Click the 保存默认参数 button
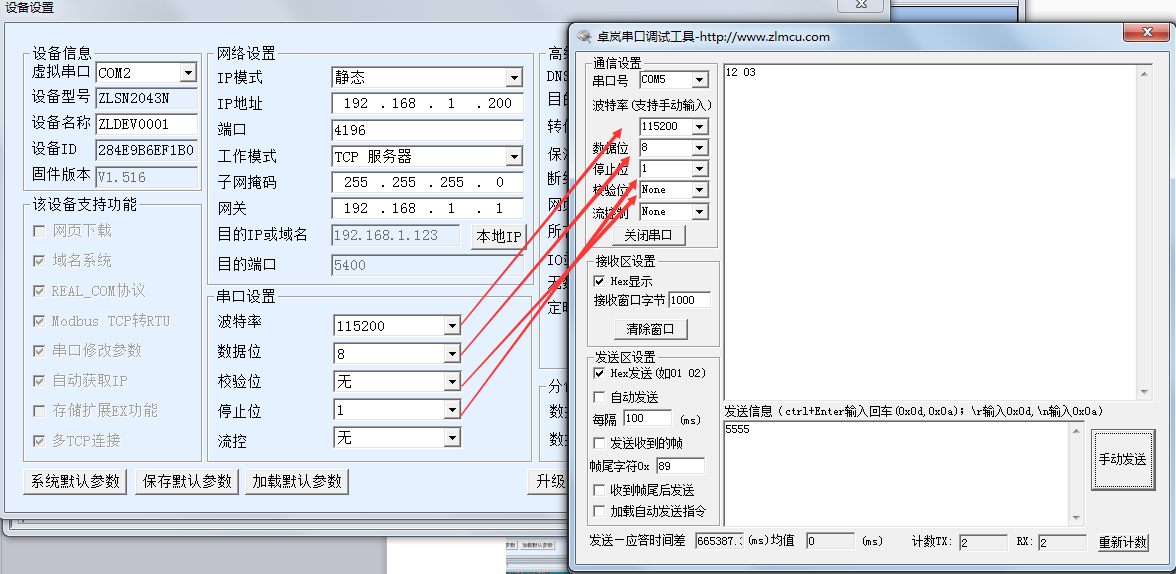The width and height of the screenshot is (1176, 574). [186, 481]
